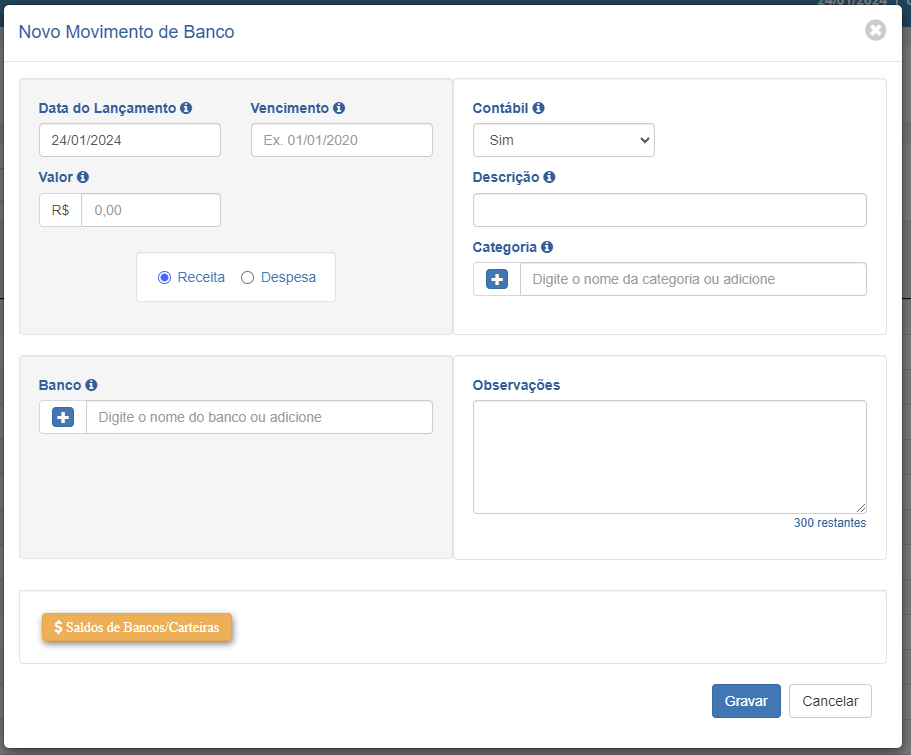Click the Observações text area

669,457
